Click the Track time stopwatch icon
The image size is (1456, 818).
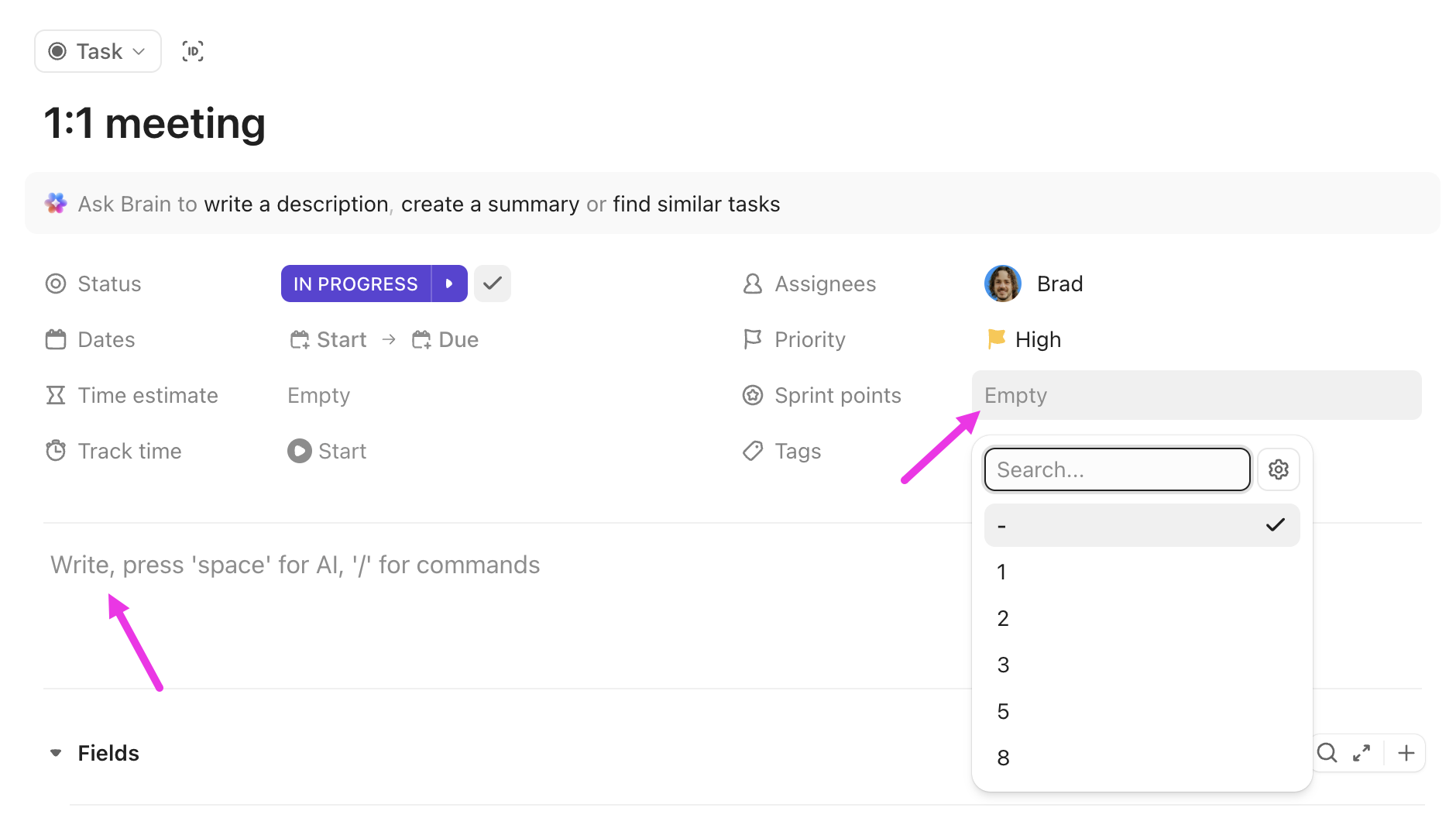pos(55,451)
